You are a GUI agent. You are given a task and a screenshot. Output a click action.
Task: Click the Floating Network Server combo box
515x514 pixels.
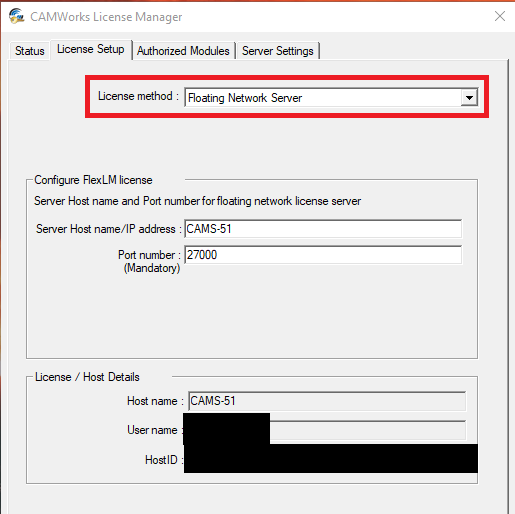click(331, 98)
